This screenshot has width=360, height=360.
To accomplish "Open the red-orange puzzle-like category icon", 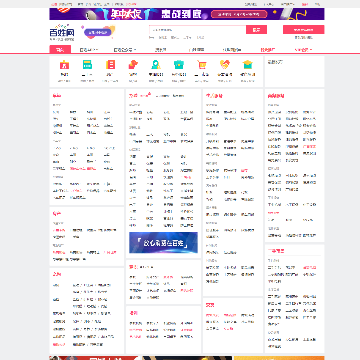I will click(133, 65).
